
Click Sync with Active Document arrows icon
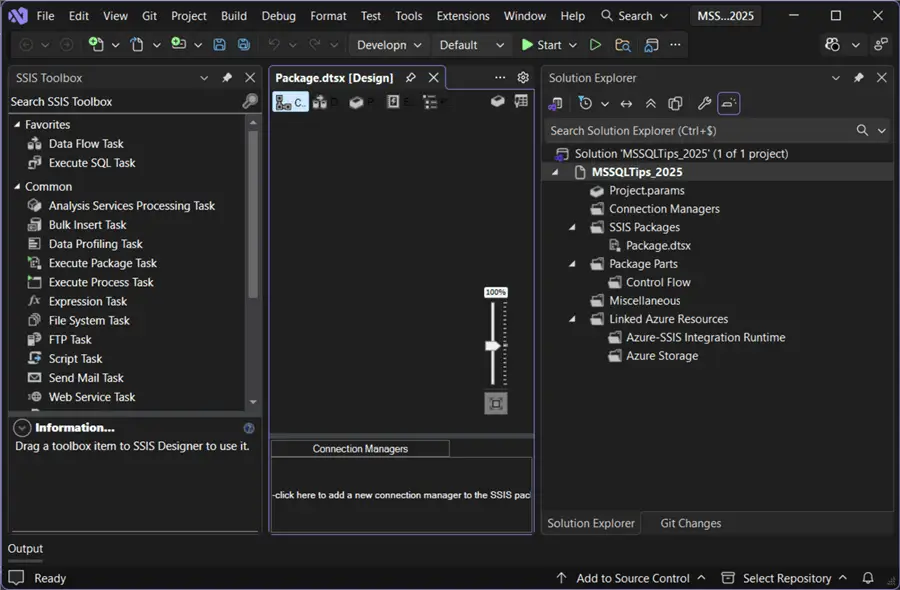tap(626, 103)
